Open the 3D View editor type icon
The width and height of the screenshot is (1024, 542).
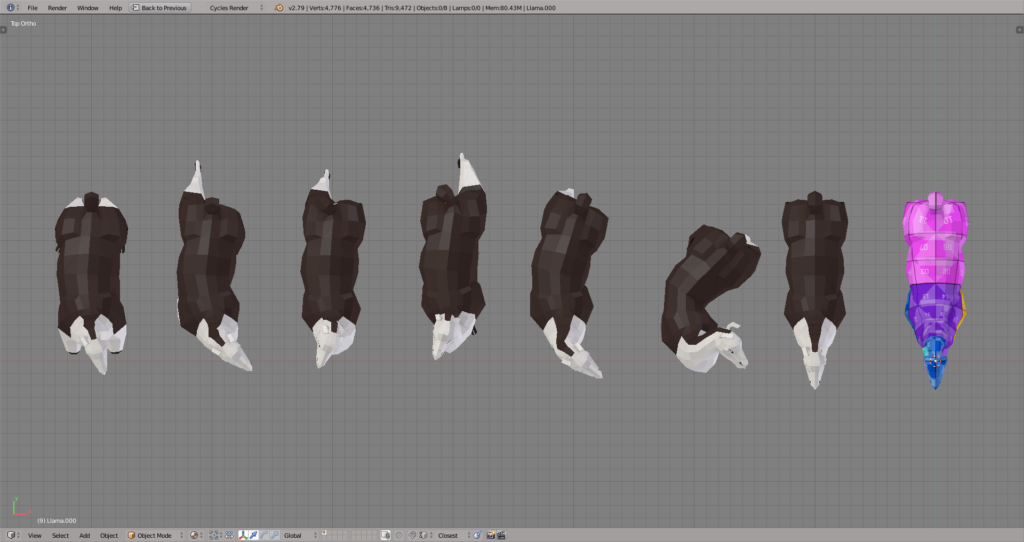click(13, 535)
